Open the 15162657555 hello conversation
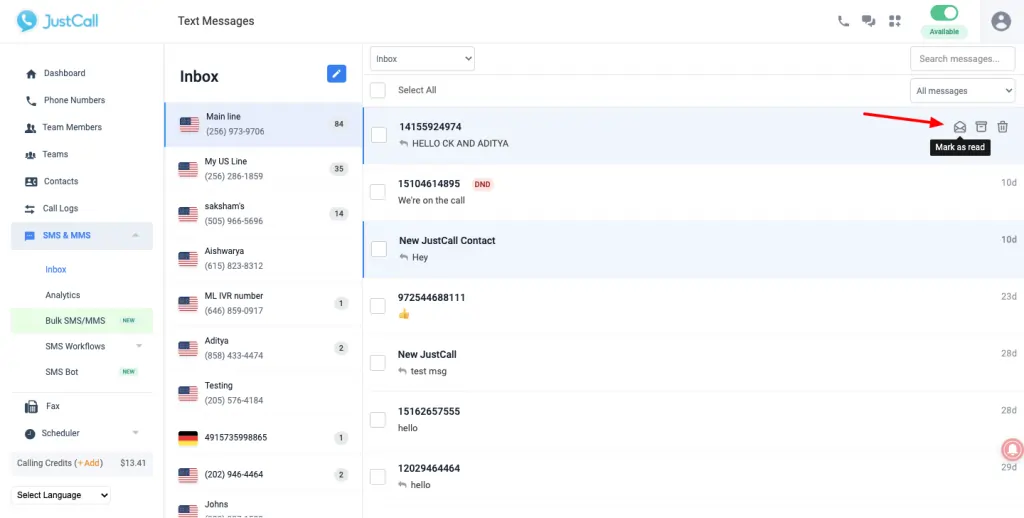The image size is (1024, 518). pyautogui.click(x=693, y=419)
